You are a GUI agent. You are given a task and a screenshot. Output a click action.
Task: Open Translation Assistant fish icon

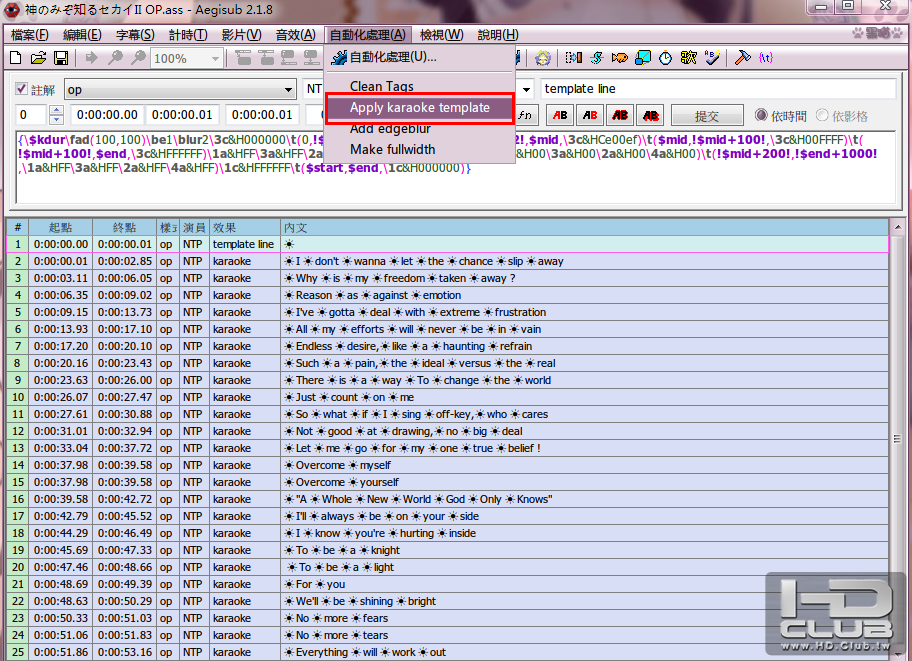(619, 58)
